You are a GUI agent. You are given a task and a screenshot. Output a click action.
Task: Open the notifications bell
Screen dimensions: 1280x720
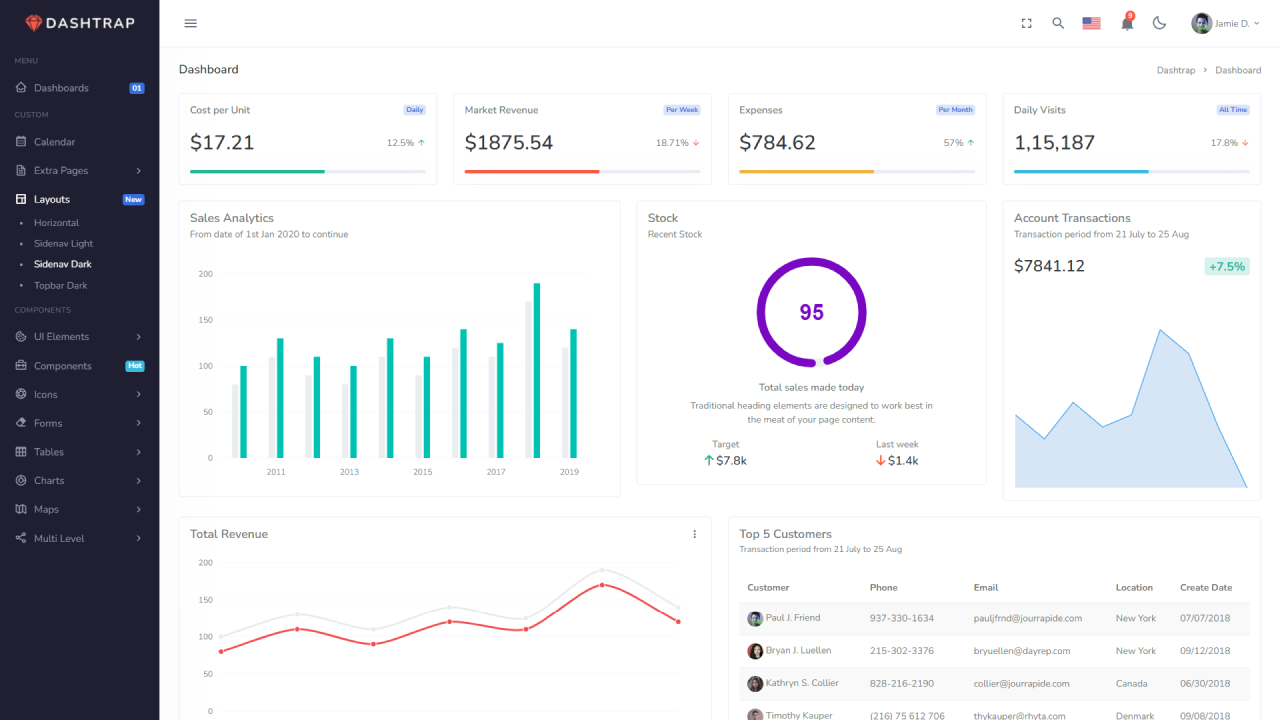(x=1127, y=23)
